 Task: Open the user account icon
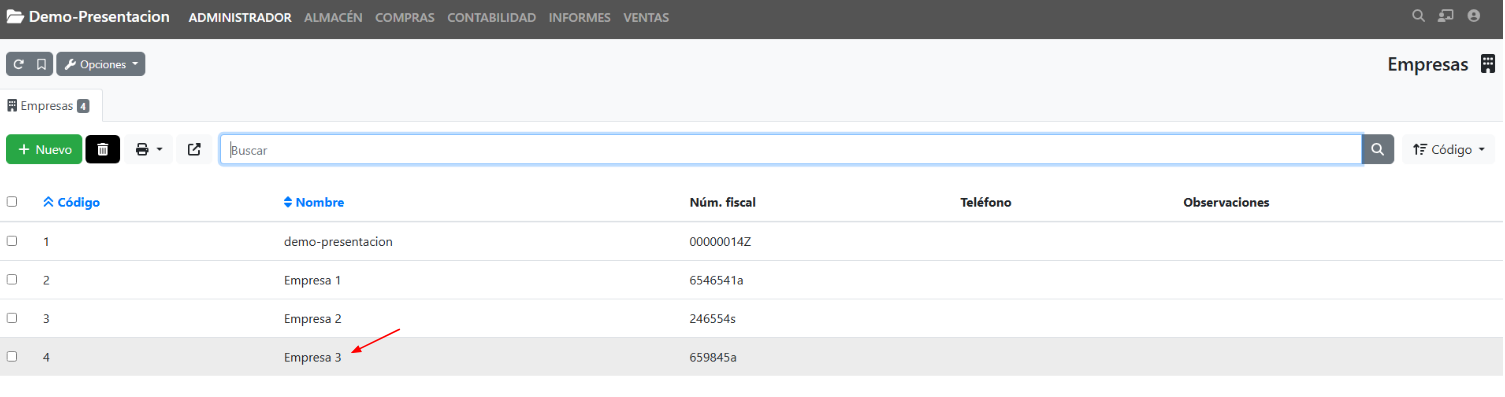point(1474,16)
